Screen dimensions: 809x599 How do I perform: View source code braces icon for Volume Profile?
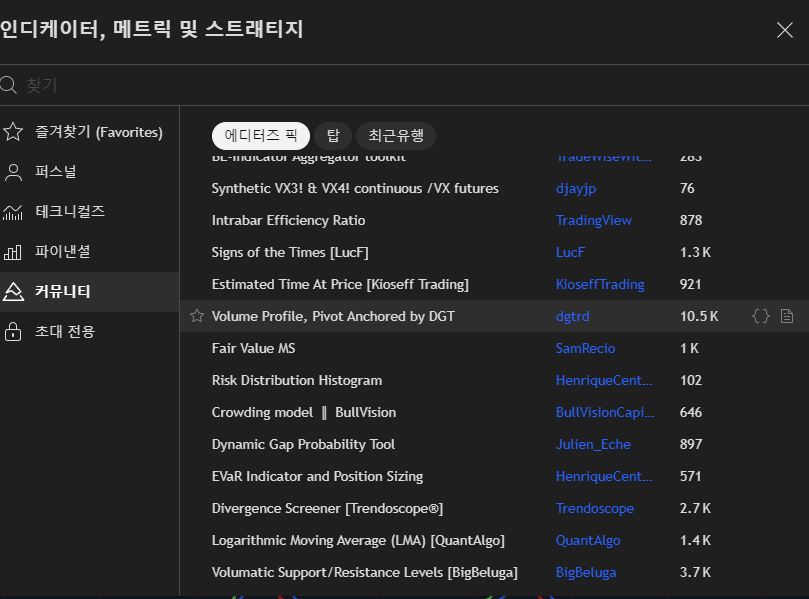click(761, 316)
